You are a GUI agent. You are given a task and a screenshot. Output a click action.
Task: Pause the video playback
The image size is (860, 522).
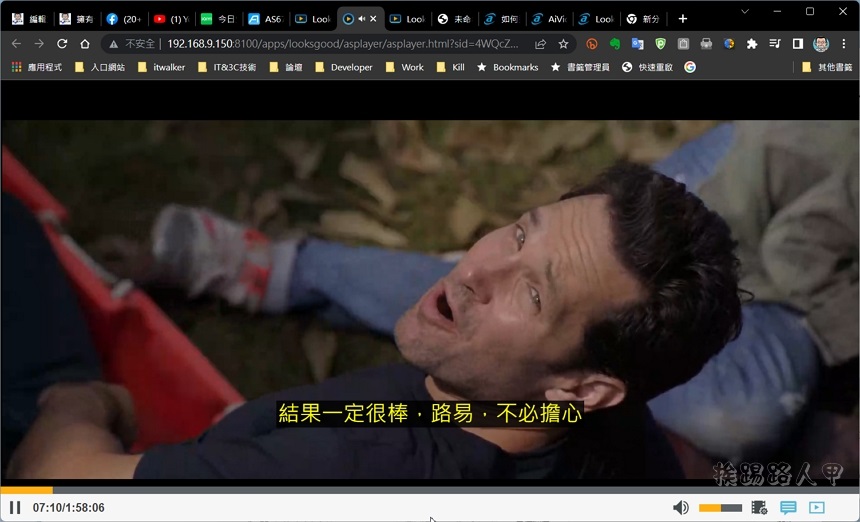(x=15, y=508)
